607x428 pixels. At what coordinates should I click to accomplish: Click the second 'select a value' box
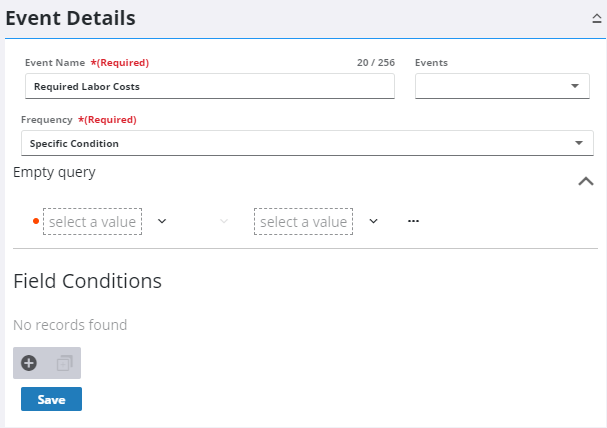303,221
